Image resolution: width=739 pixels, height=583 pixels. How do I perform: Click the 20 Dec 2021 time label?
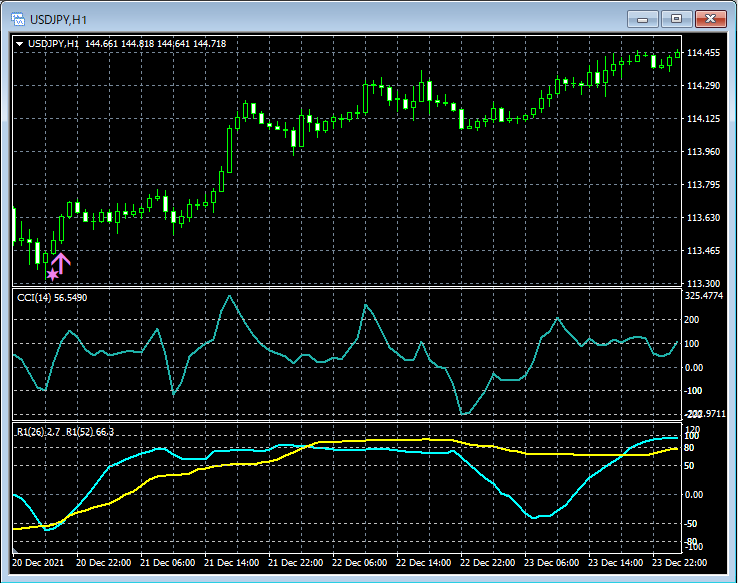point(40,562)
